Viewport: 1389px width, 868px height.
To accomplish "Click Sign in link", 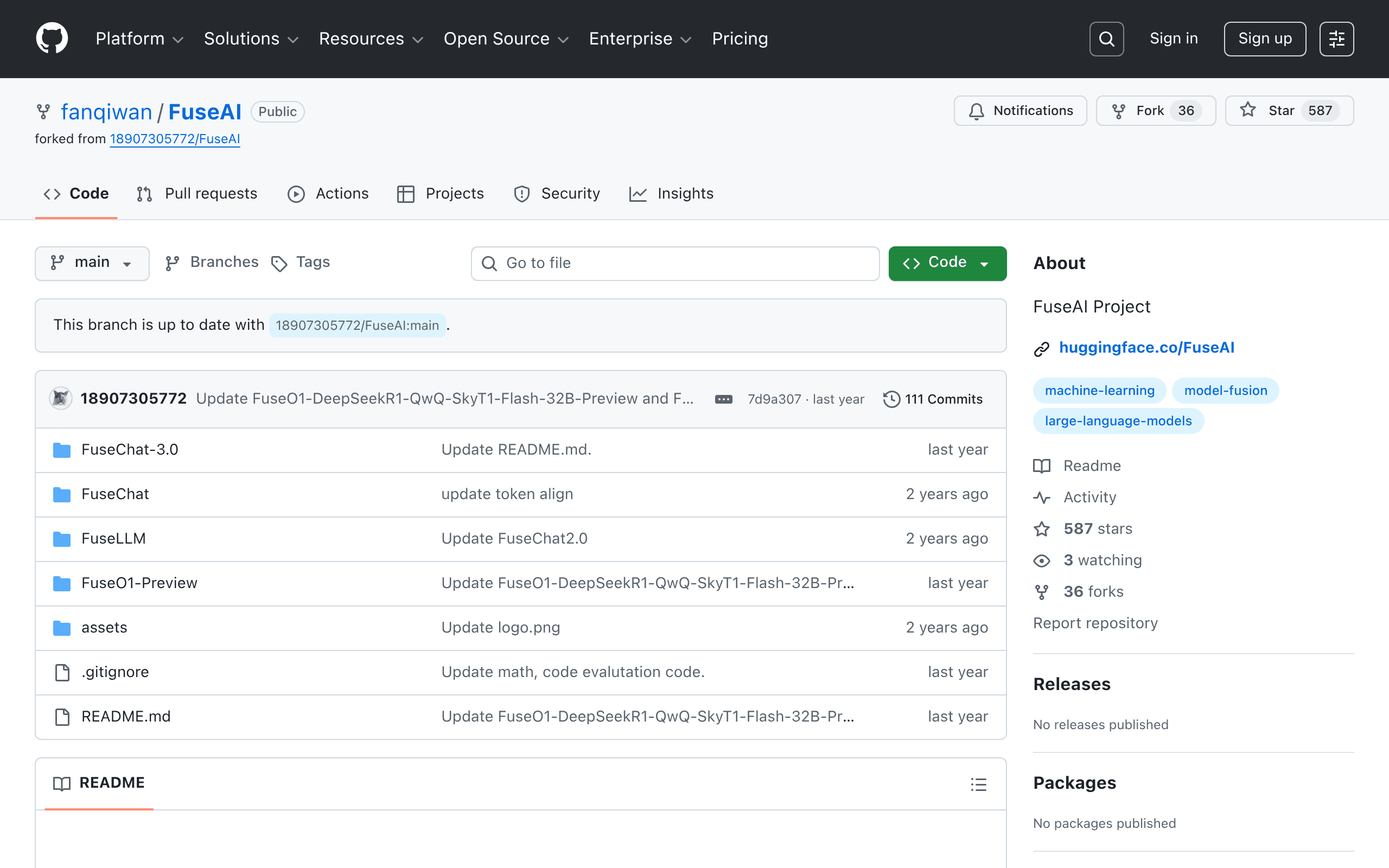I will coord(1174,39).
